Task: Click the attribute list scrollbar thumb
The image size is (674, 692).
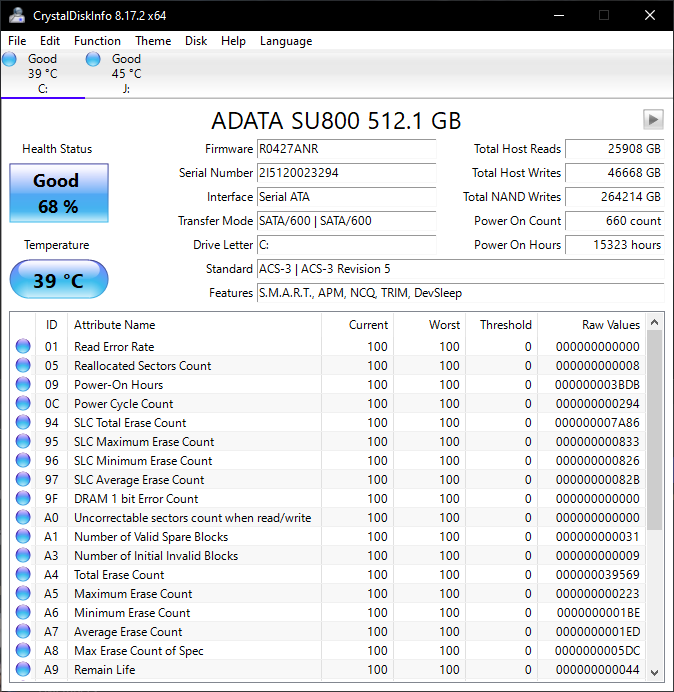Action: [655, 430]
